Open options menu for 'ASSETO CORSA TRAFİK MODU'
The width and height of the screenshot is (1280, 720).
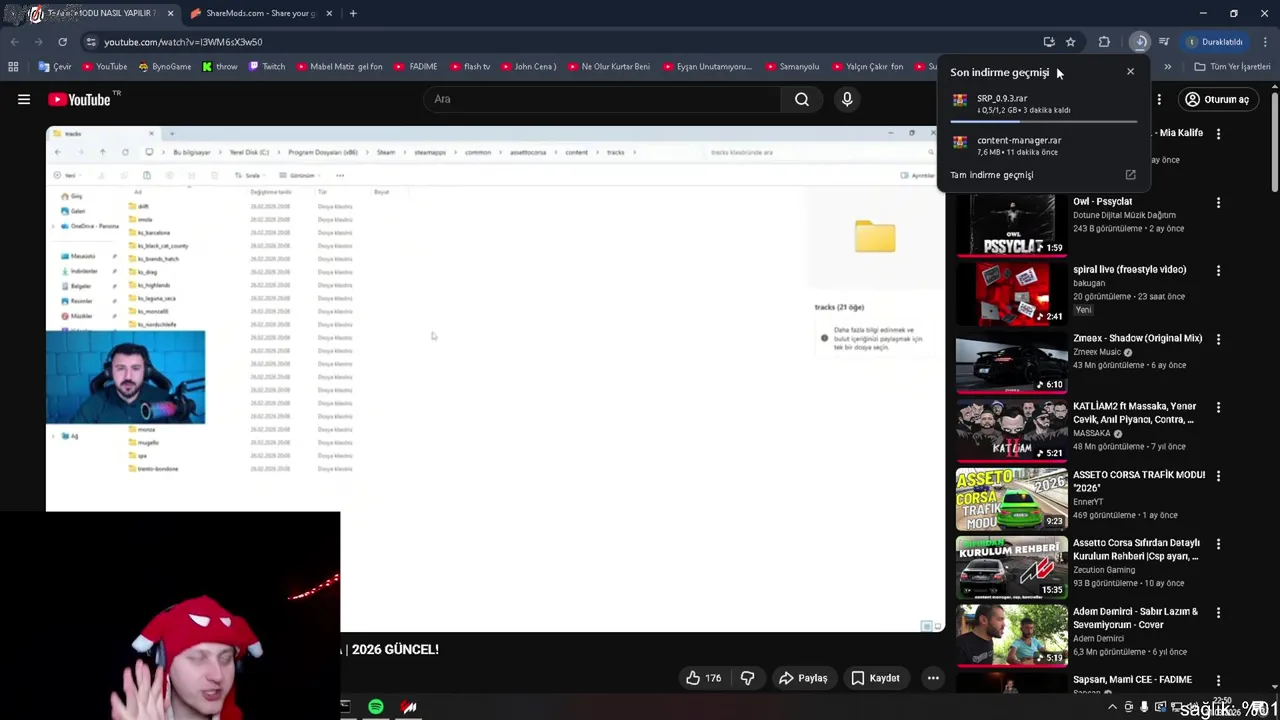tap(1218, 477)
